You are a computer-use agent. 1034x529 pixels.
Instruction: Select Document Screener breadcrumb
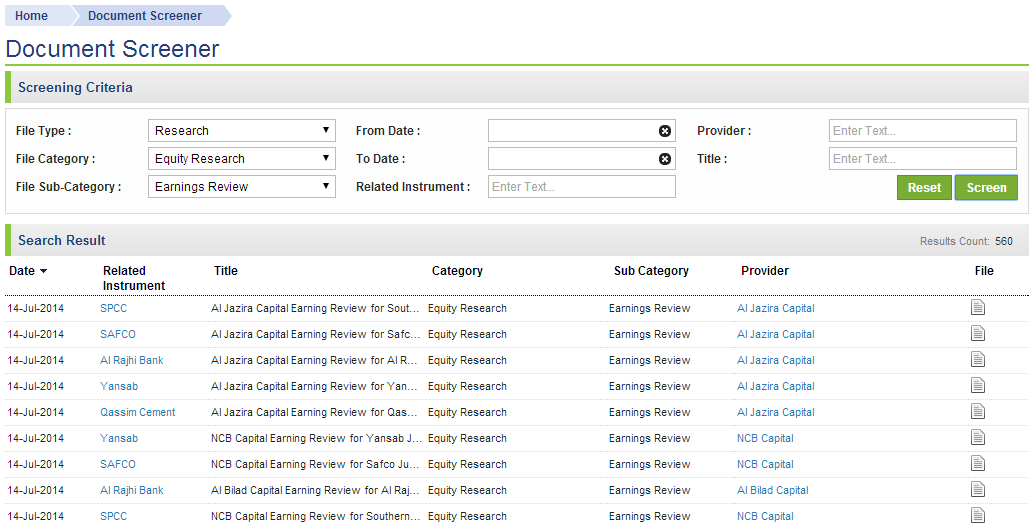tap(145, 16)
